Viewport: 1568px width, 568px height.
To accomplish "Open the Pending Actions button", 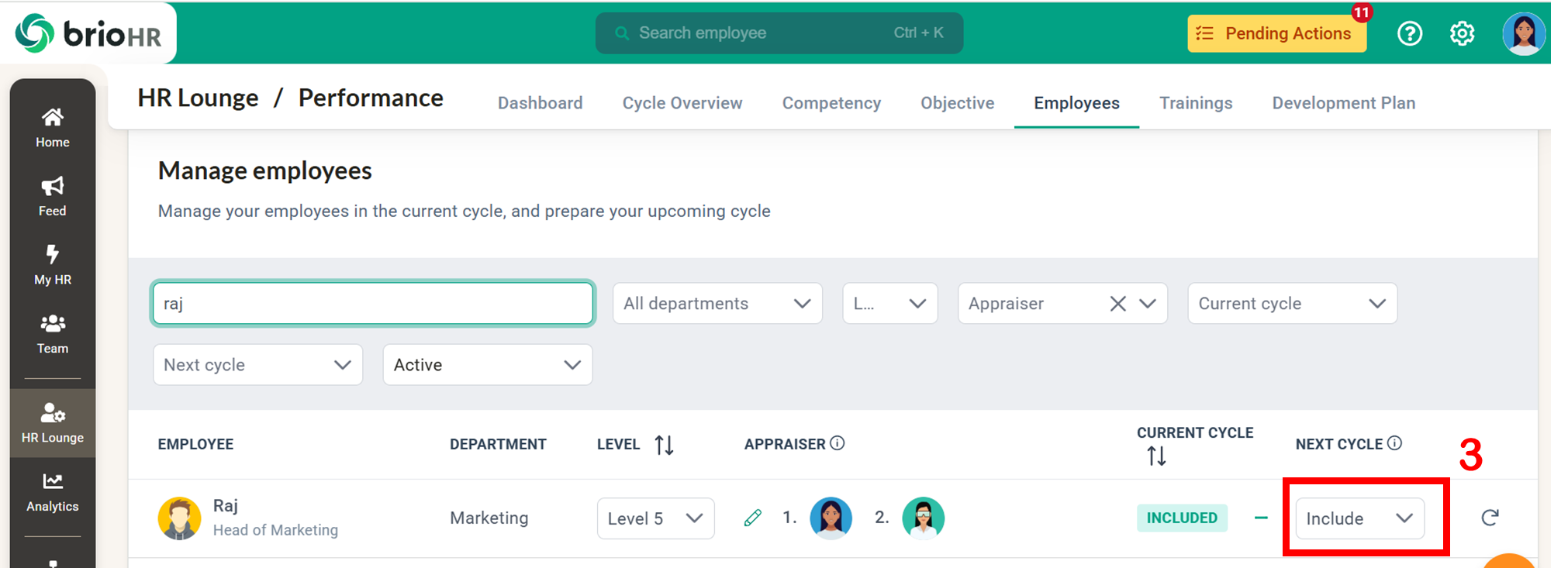I will tap(1276, 33).
